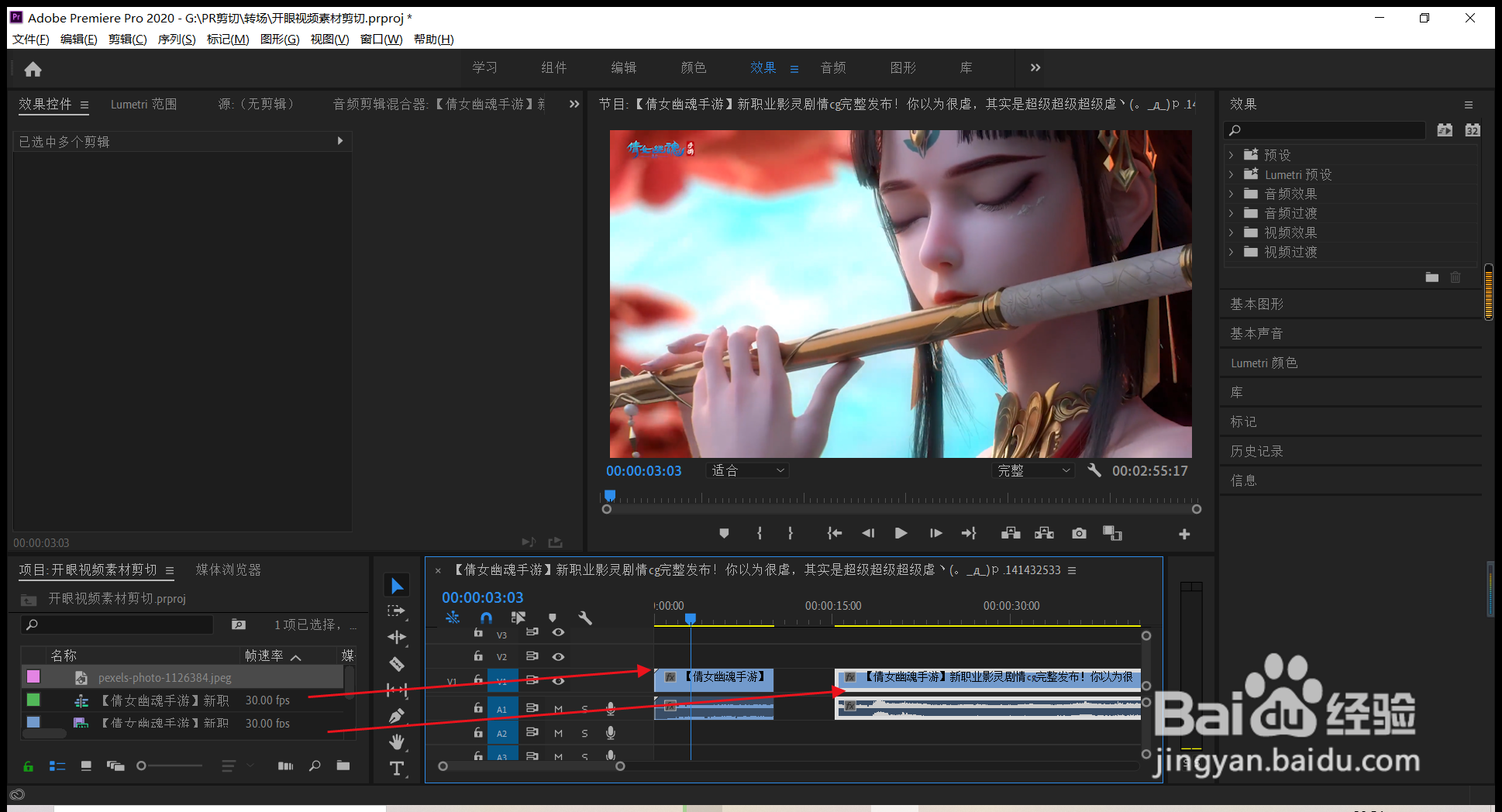Image resolution: width=1502 pixels, height=812 pixels.
Task: Toggle snap in timeline magnet icon
Action: [486, 618]
